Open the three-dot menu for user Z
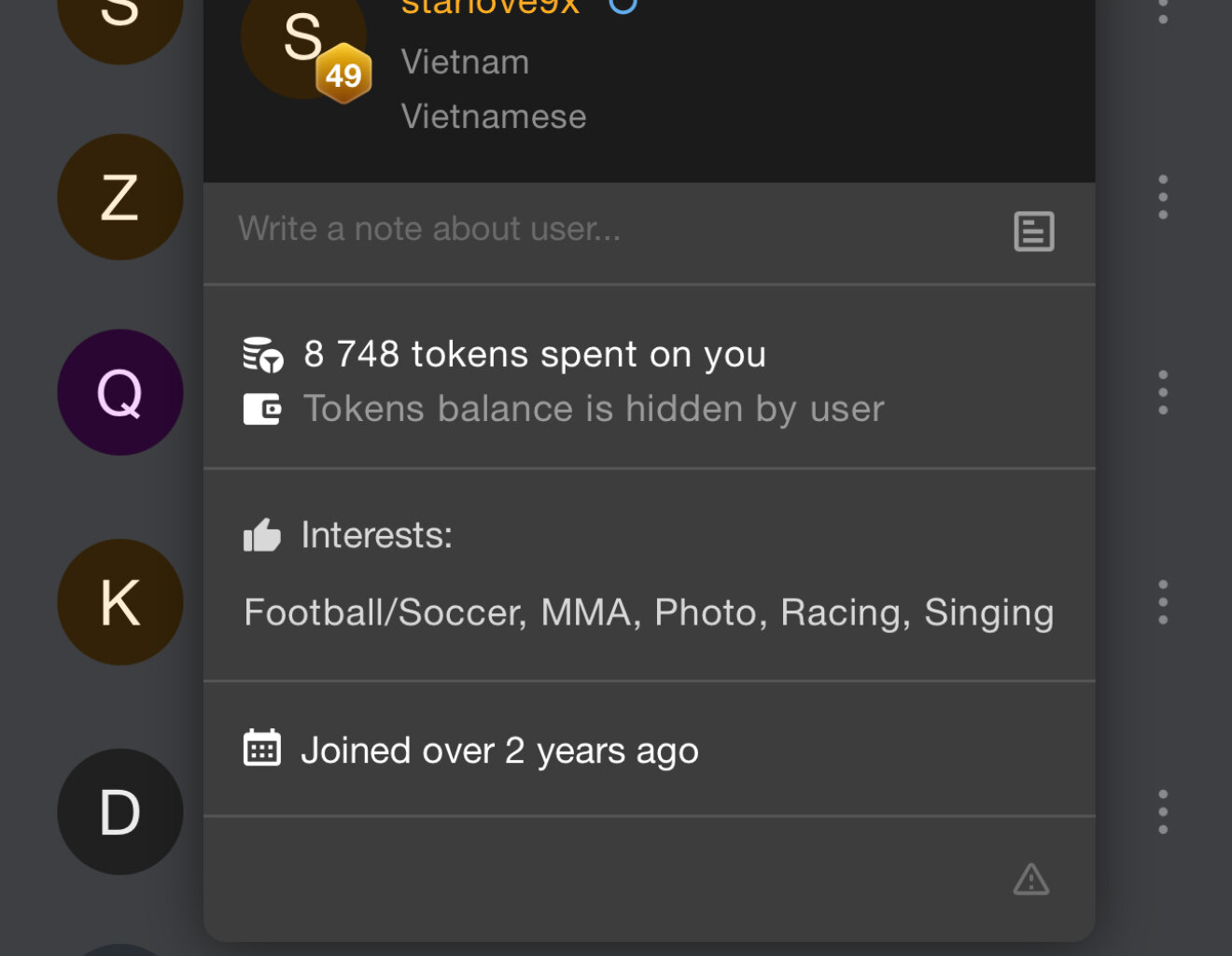The height and width of the screenshot is (956, 1232). [1163, 197]
